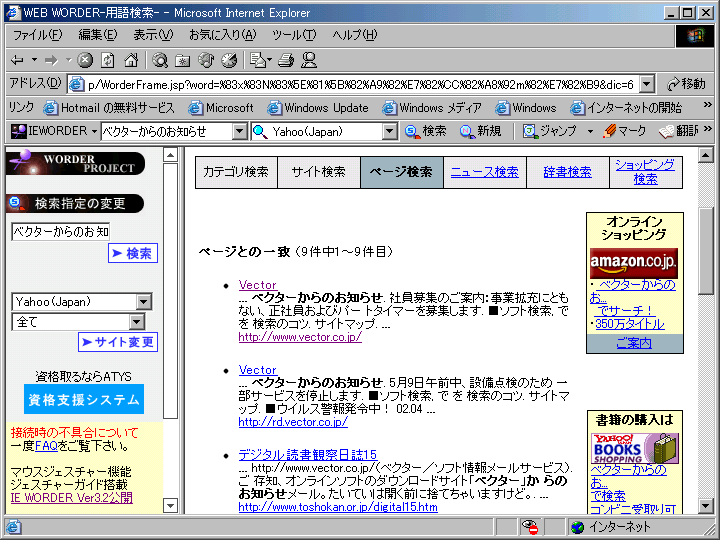This screenshot has height=540, width=720.
Task: Click the 移動 Go button
Action: pyautogui.click(x=686, y=84)
